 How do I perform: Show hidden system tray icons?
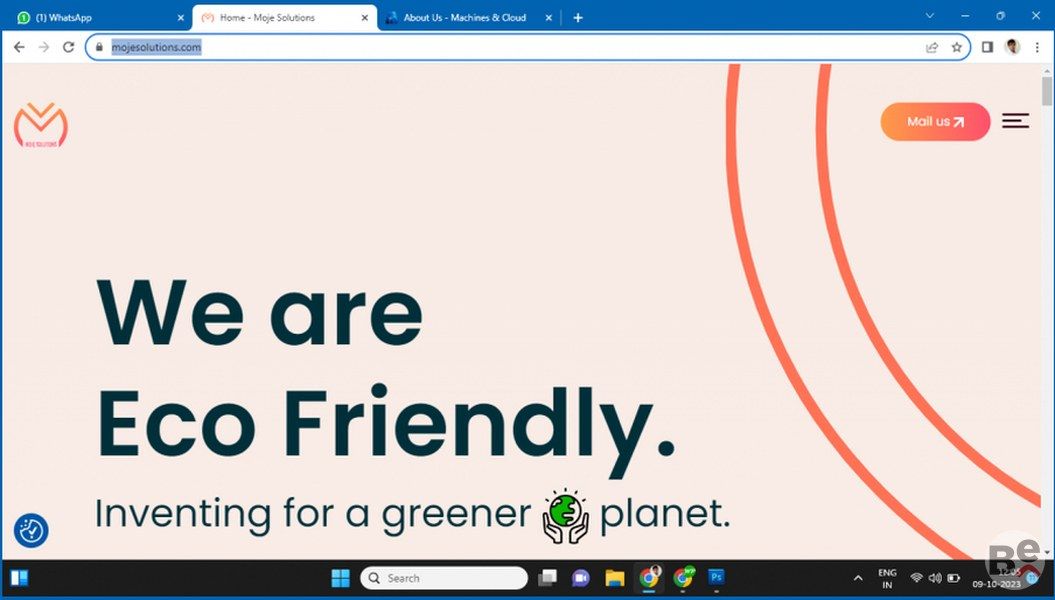(x=857, y=578)
